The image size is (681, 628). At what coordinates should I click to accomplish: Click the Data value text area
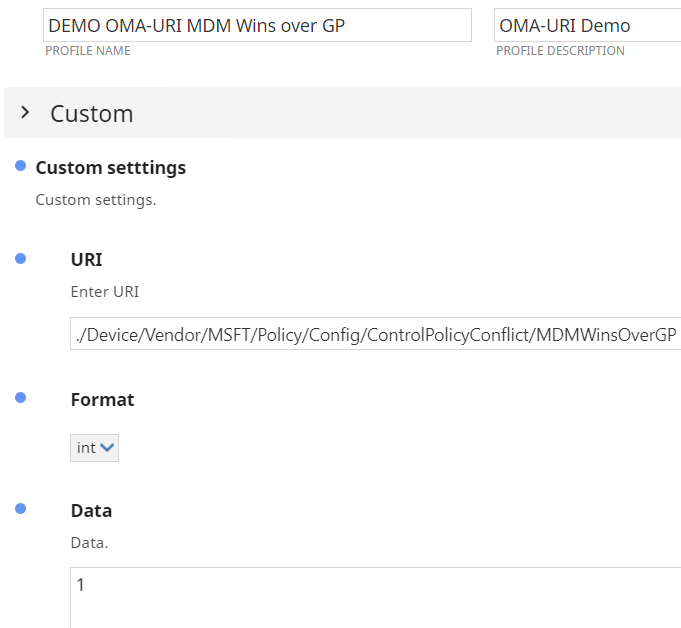coord(375,596)
